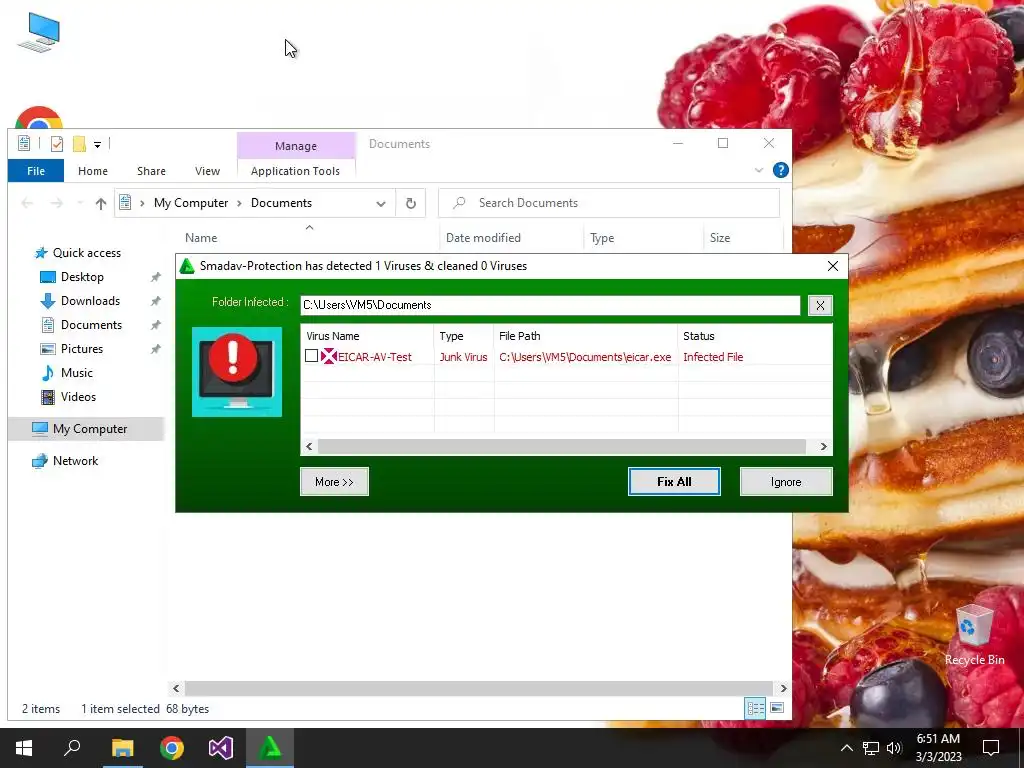The height and width of the screenshot is (768, 1024).
Task: Click the Folder Infected path field
Action: pos(550,305)
